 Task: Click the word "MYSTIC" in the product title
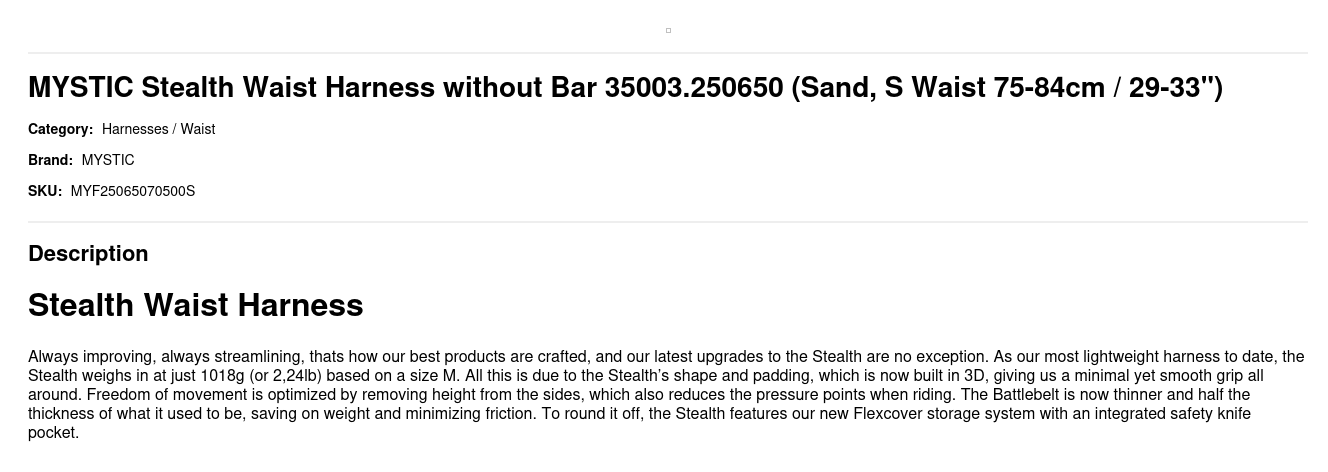click(80, 88)
